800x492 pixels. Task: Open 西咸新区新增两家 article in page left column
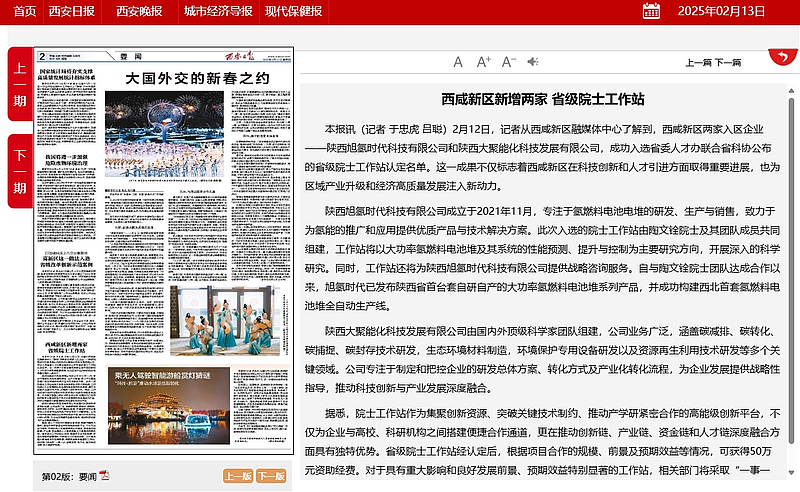point(66,348)
